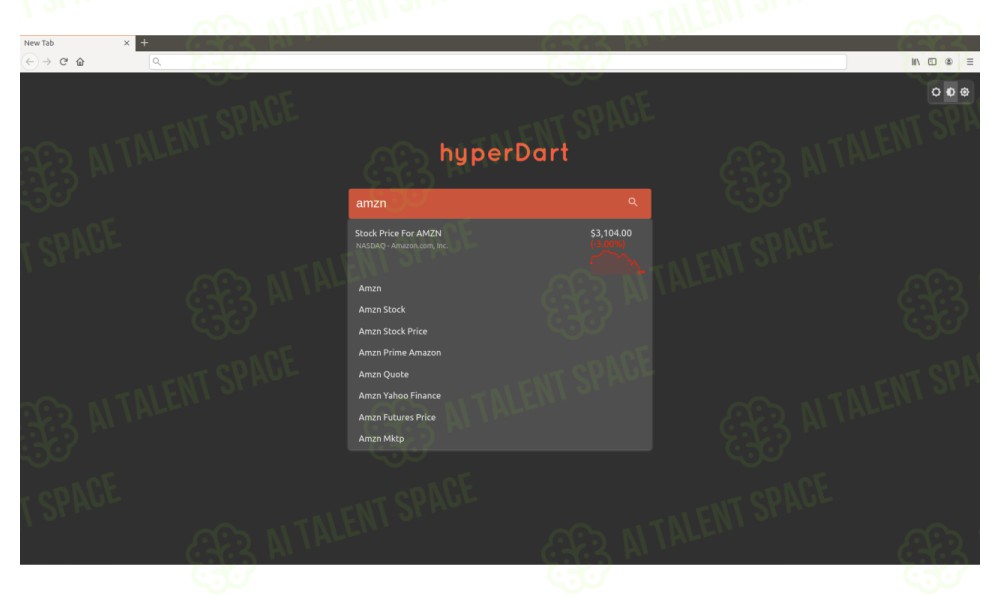Screen dimensions: 1000x600
Task: Focus the browser address bar
Action: click(x=497, y=62)
